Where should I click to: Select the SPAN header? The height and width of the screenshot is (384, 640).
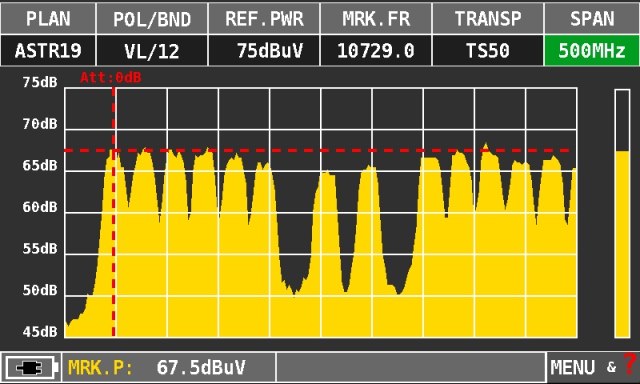pos(592,18)
